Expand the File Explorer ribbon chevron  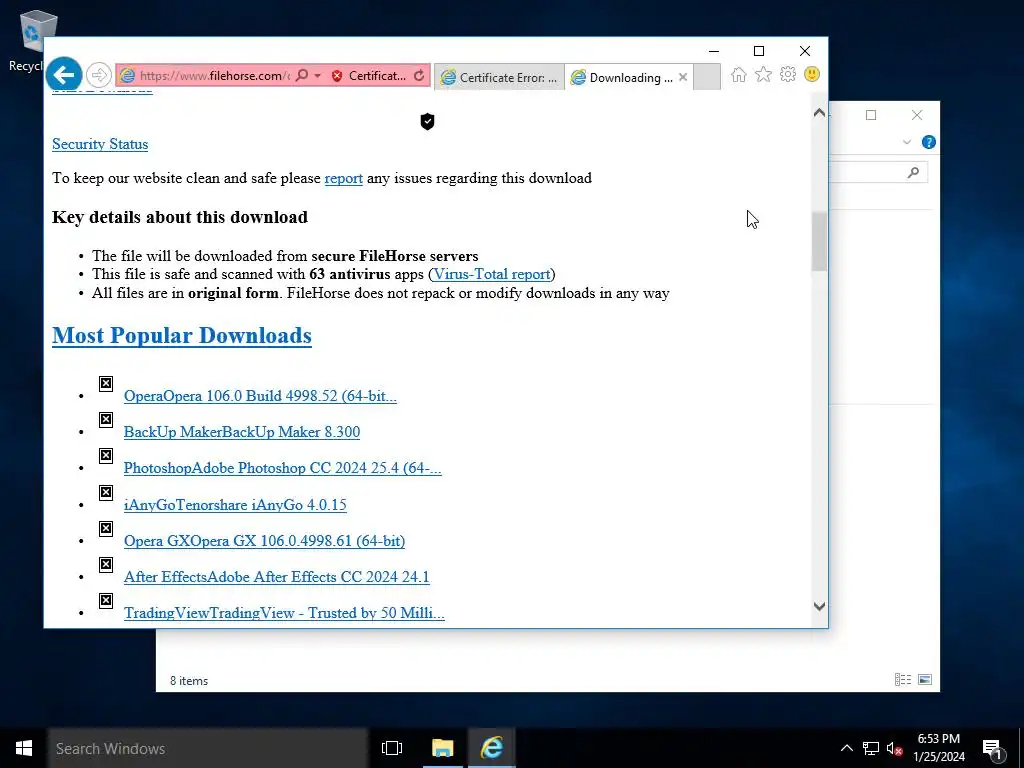906,142
